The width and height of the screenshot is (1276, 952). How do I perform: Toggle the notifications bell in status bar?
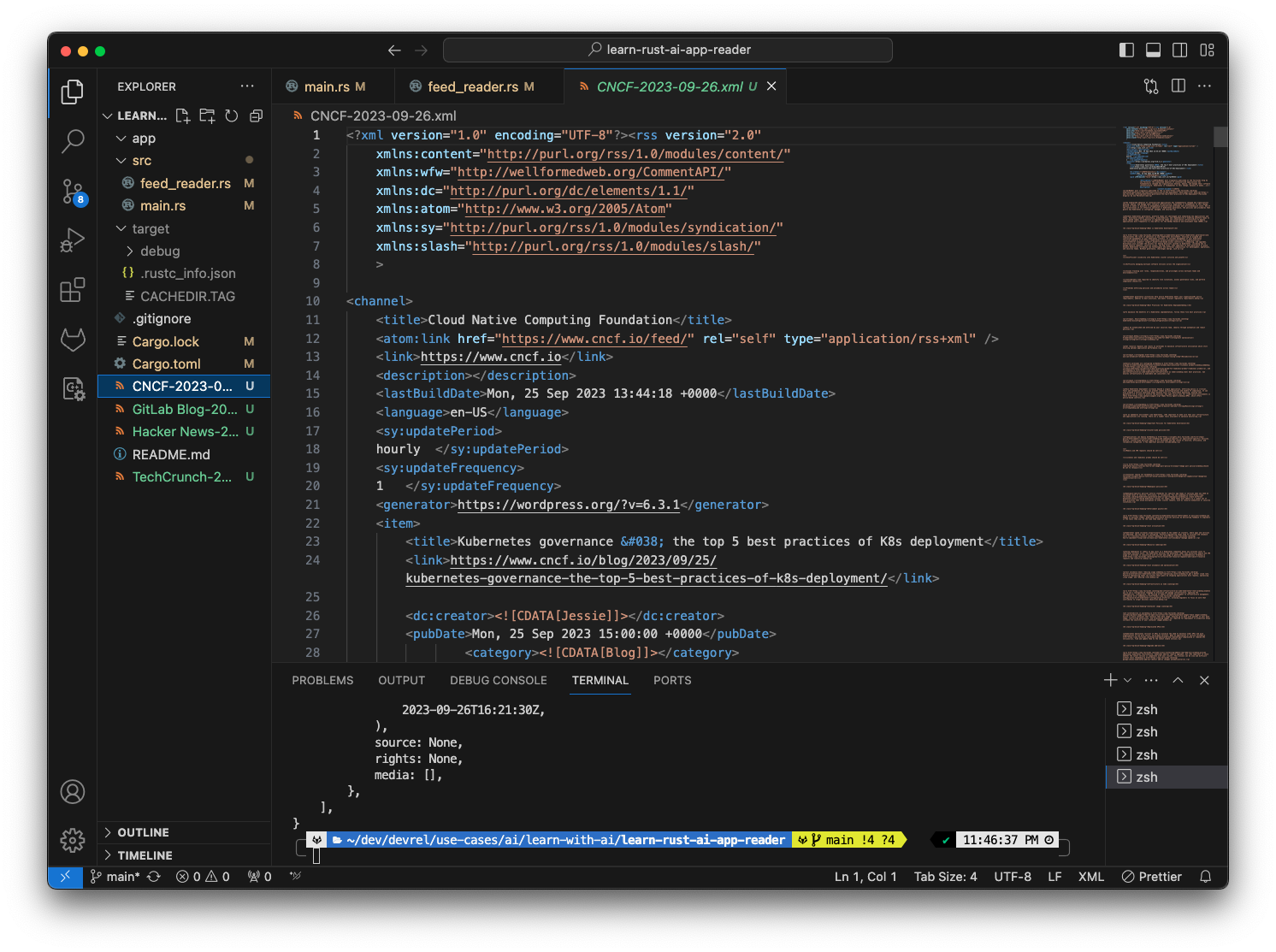point(1206,877)
